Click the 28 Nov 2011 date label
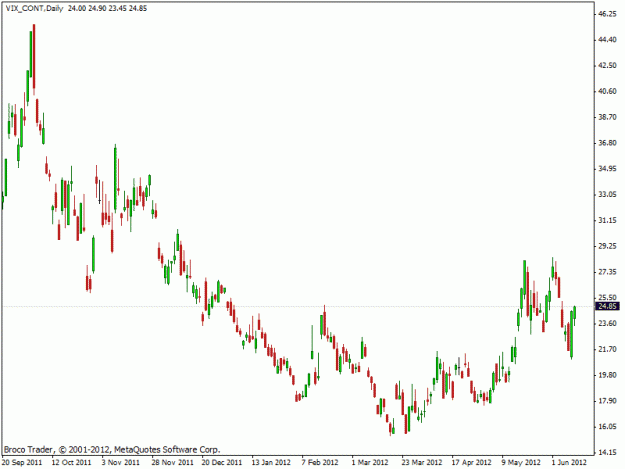625x469 pixels. (172, 463)
